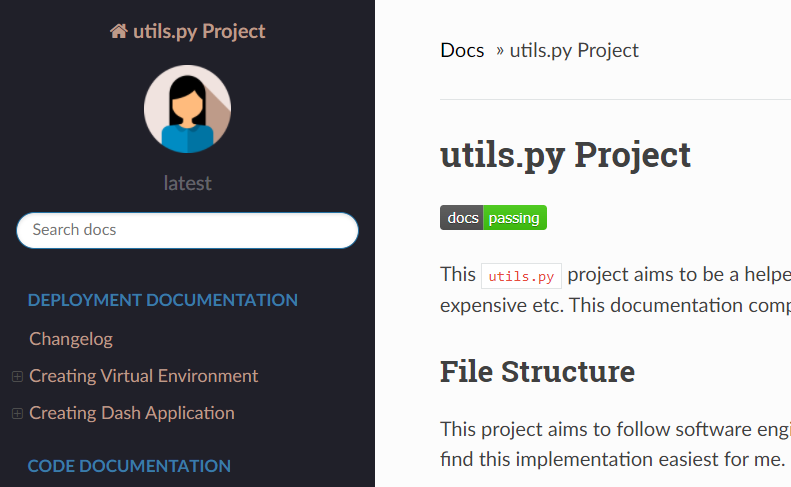
Task: Click the home icon in the sidebar header
Action: click(x=119, y=31)
